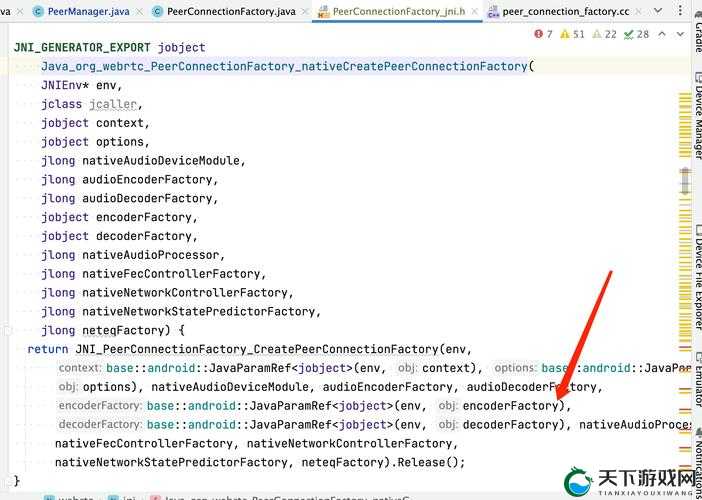702x500 pixels.
Task: Click the red error count indicator 7
Action: pyautogui.click(x=543, y=34)
